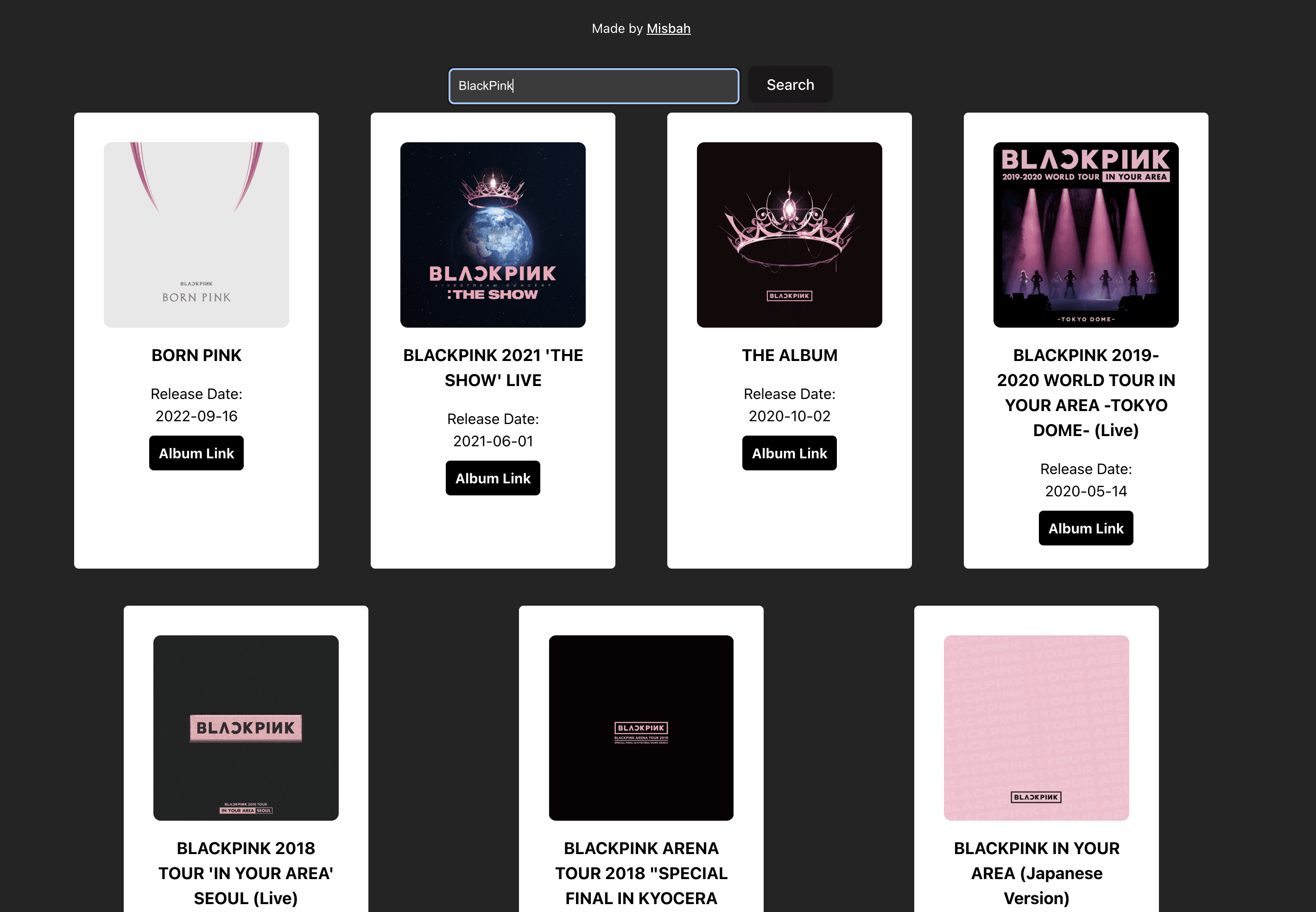Open the Album Link for the Tokyo Dome live album

tap(1086, 528)
